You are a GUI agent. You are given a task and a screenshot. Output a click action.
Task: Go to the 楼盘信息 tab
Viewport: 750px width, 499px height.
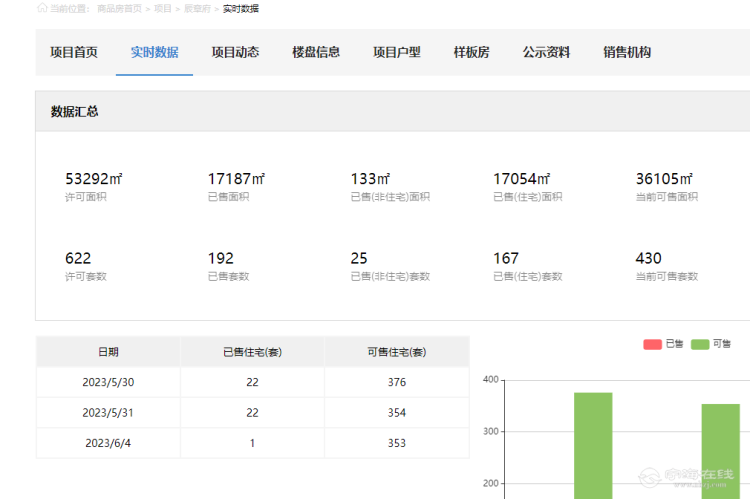316,52
